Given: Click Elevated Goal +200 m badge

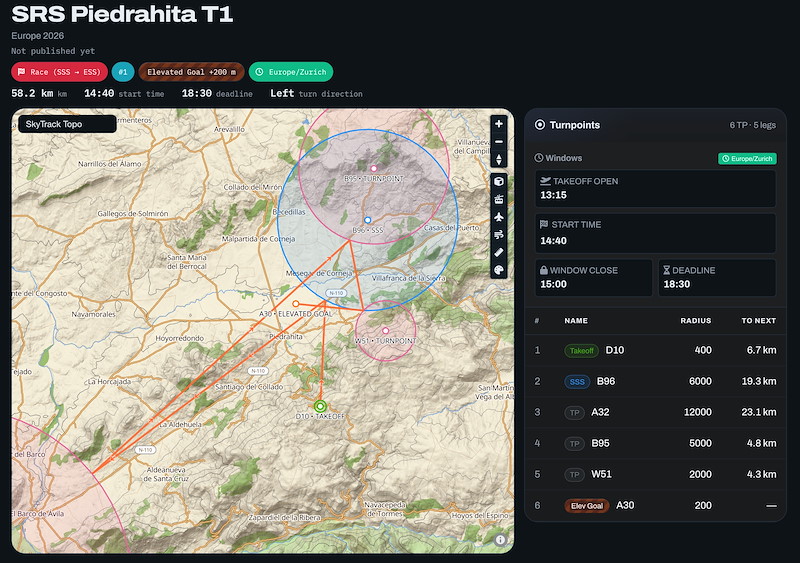Looking at the screenshot, I should (x=191, y=72).
